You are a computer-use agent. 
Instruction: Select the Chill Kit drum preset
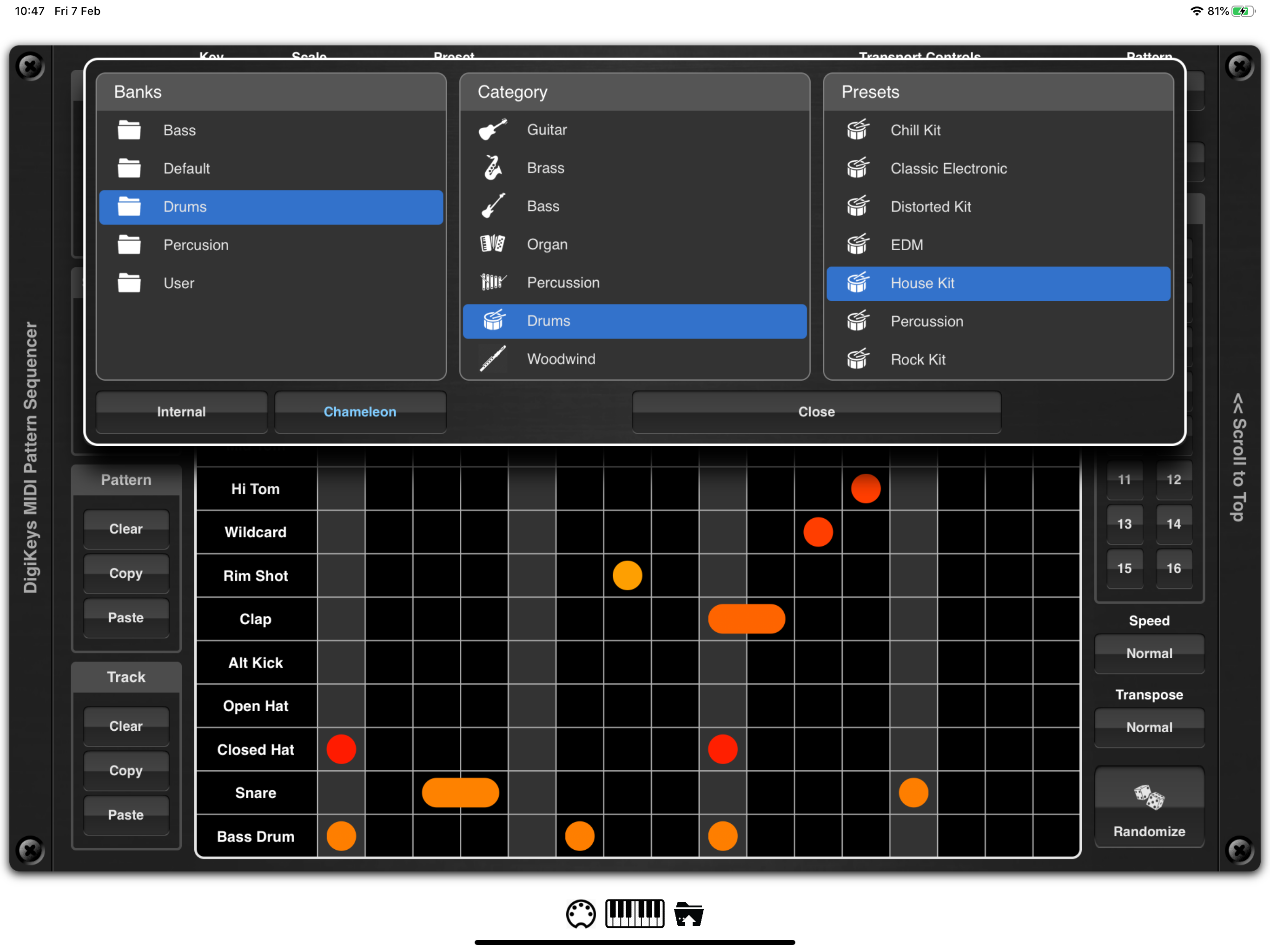pos(915,130)
